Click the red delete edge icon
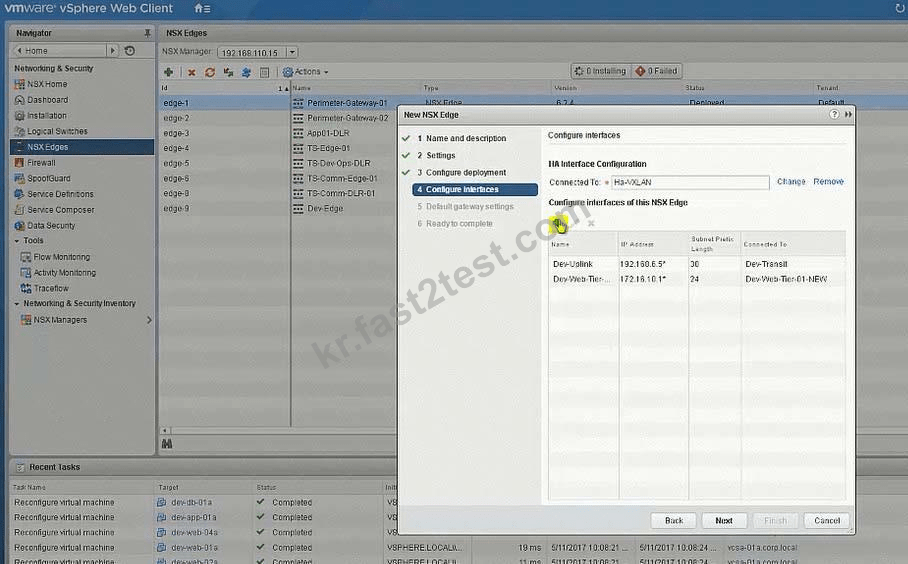This screenshot has height=564, width=908. 192,72
